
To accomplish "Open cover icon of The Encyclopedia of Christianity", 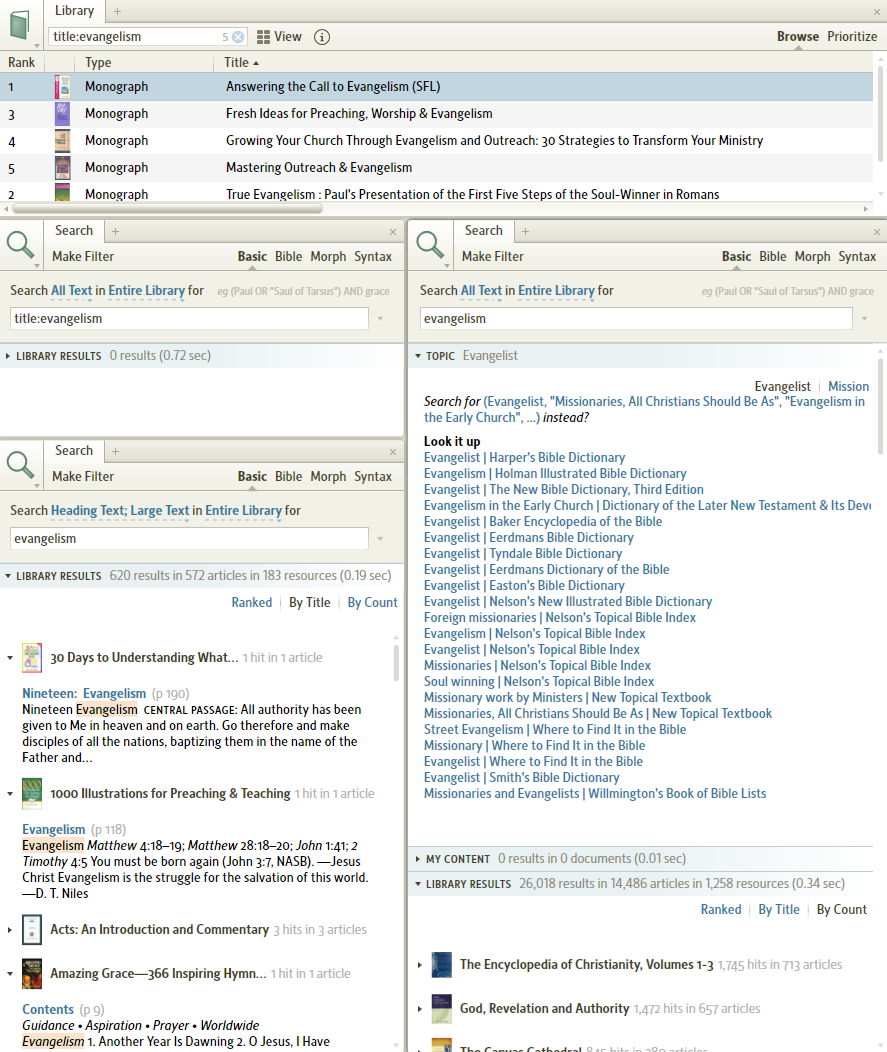I will point(441,965).
